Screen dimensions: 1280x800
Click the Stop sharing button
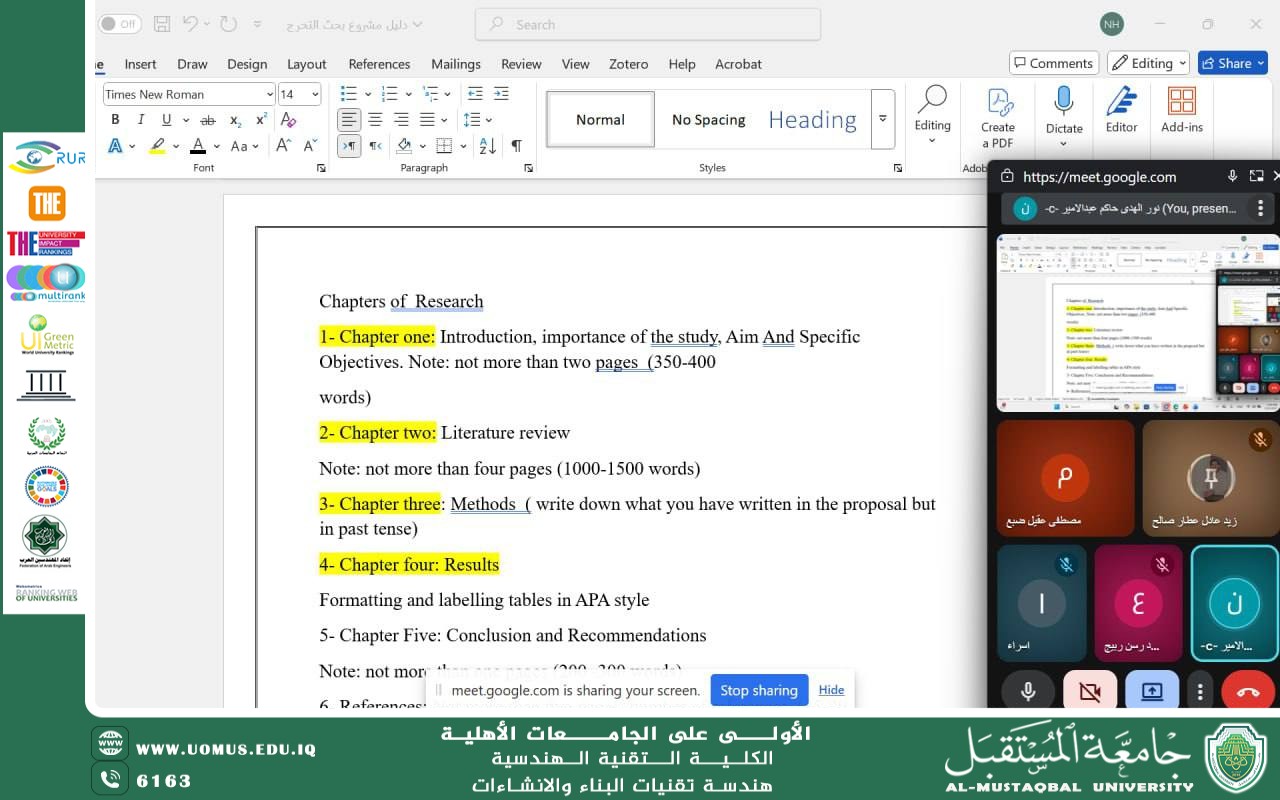point(758,690)
